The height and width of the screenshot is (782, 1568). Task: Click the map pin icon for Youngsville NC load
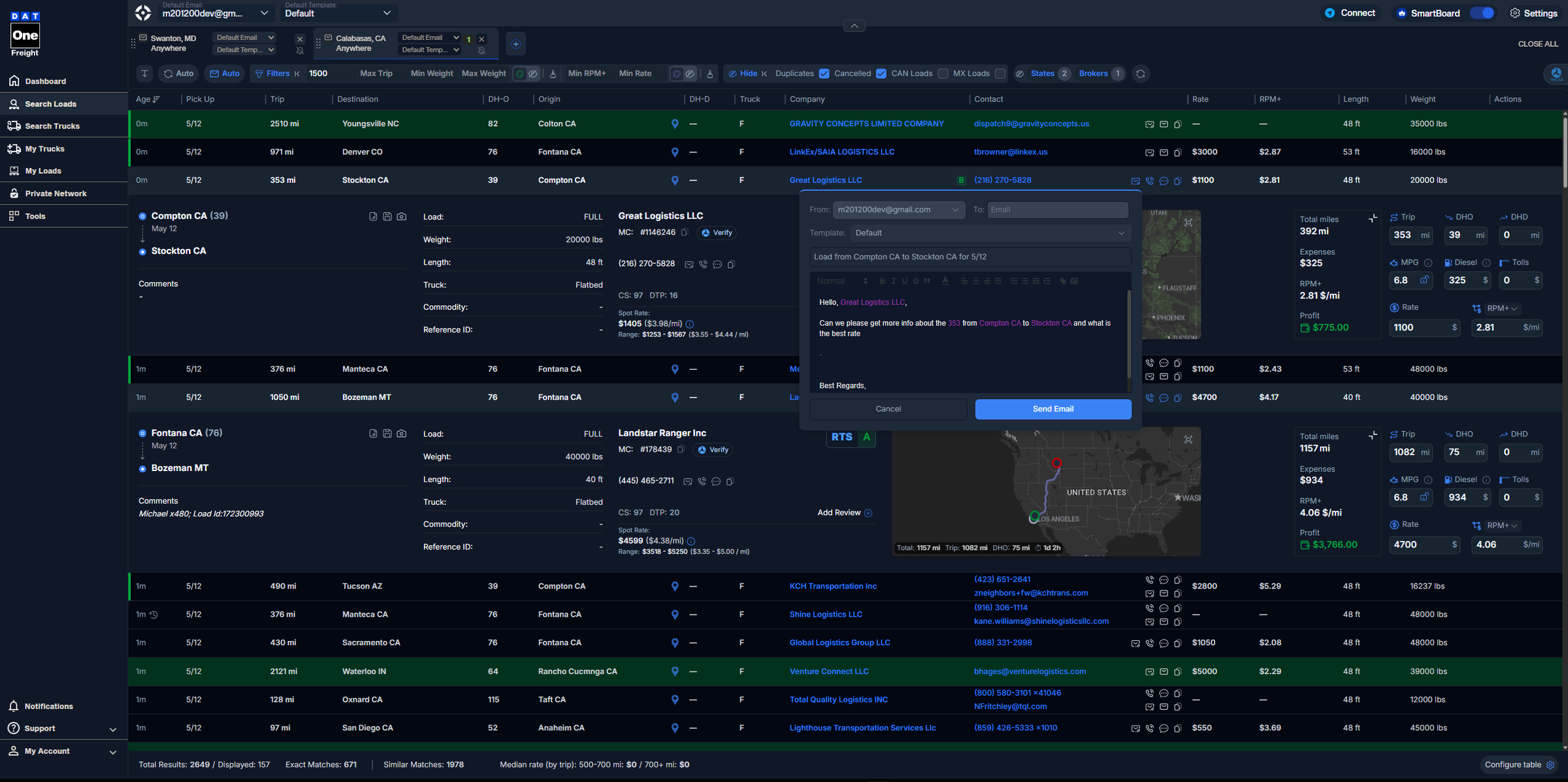tap(675, 124)
